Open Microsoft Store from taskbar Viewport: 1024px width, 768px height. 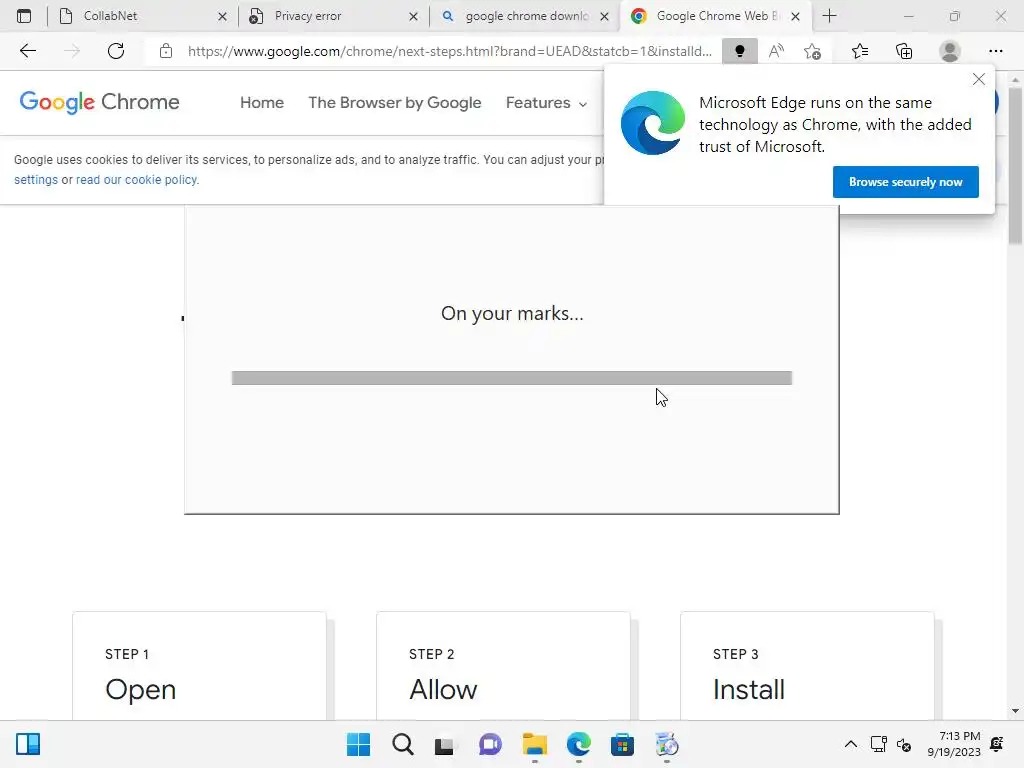tap(622, 744)
